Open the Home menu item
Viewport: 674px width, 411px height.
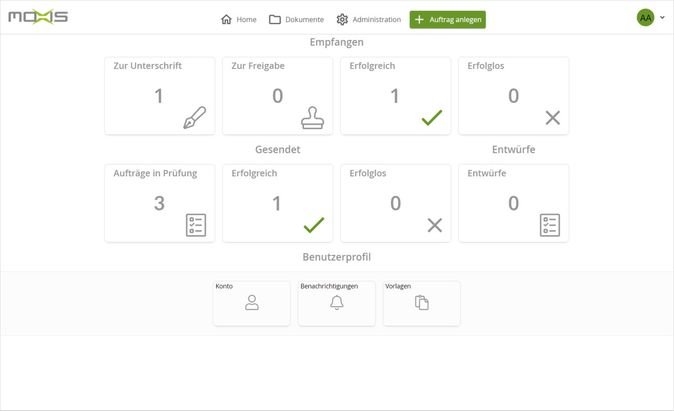tap(239, 19)
